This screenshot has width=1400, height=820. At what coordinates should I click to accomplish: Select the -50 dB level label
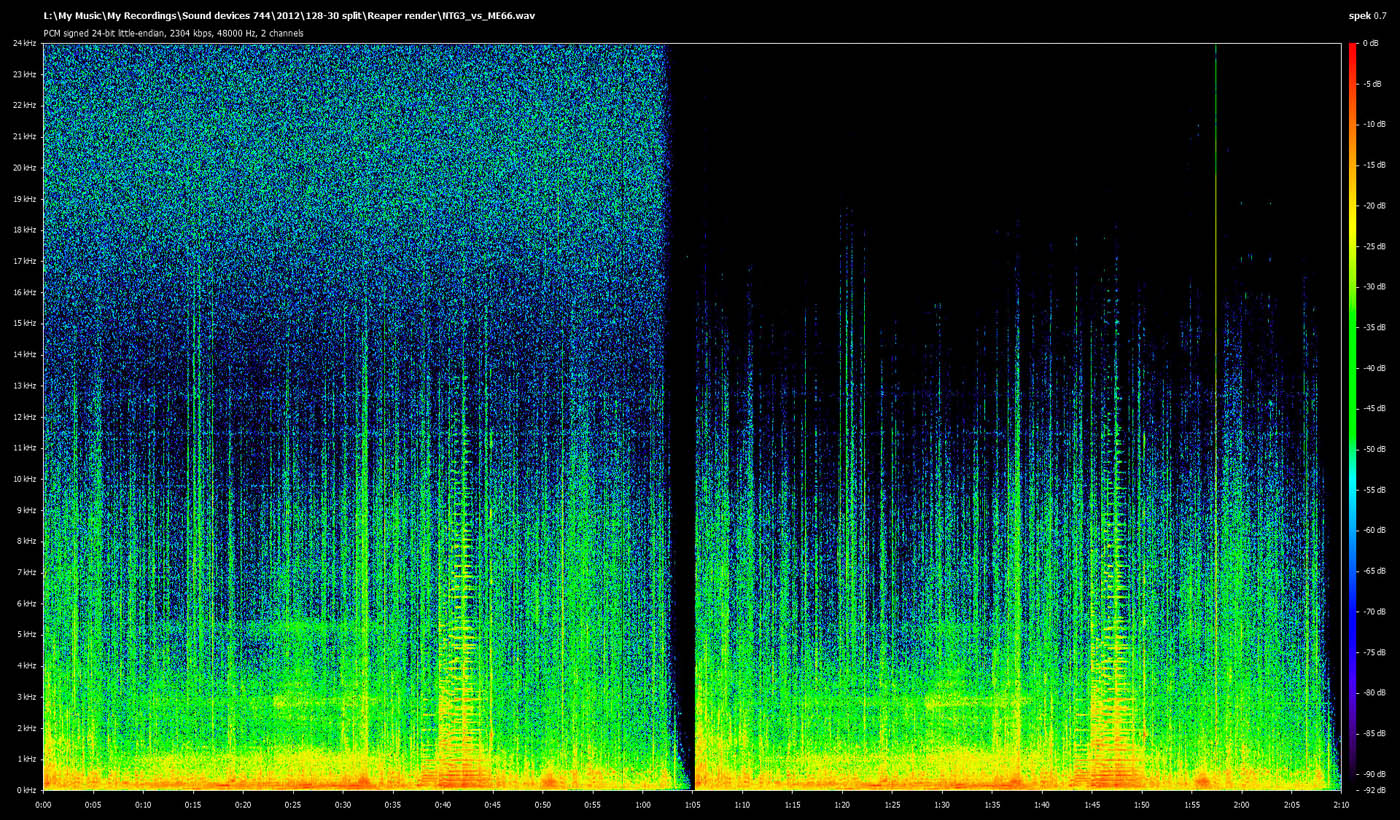pyautogui.click(x=1373, y=449)
